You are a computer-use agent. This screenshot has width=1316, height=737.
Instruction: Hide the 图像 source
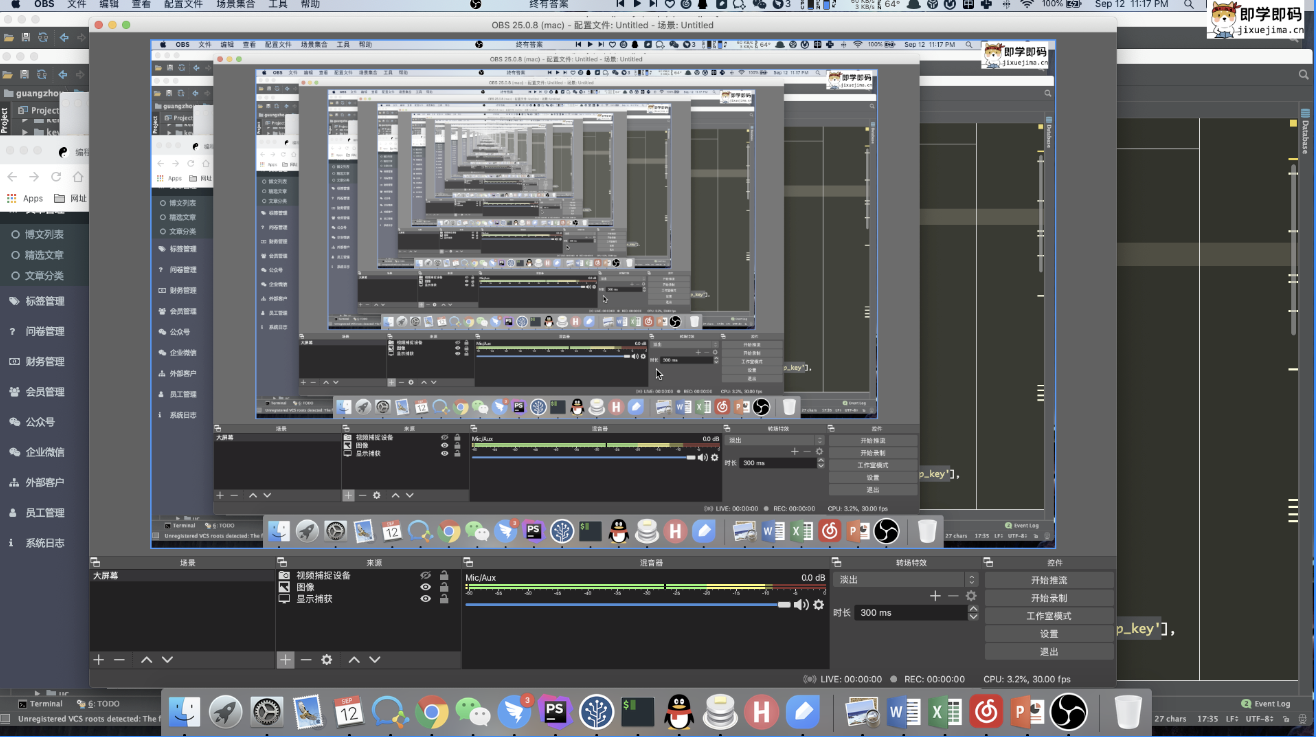click(425, 587)
